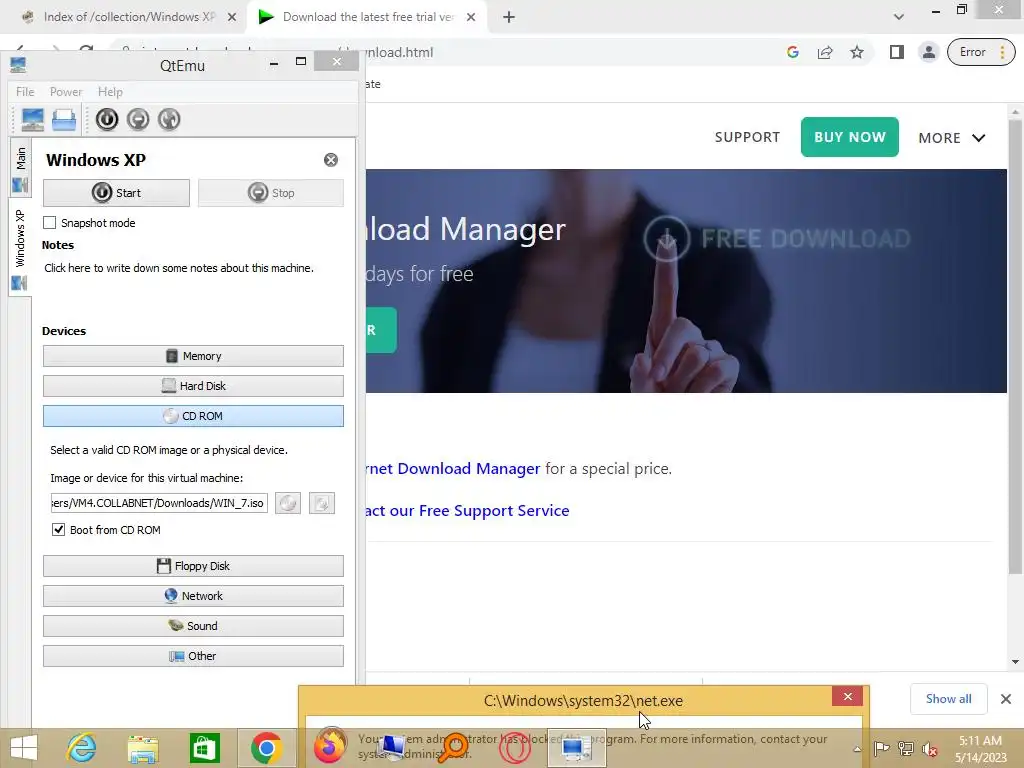Open the Windows Start button
The height and width of the screenshot is (768, 1024).
(23, 748)
